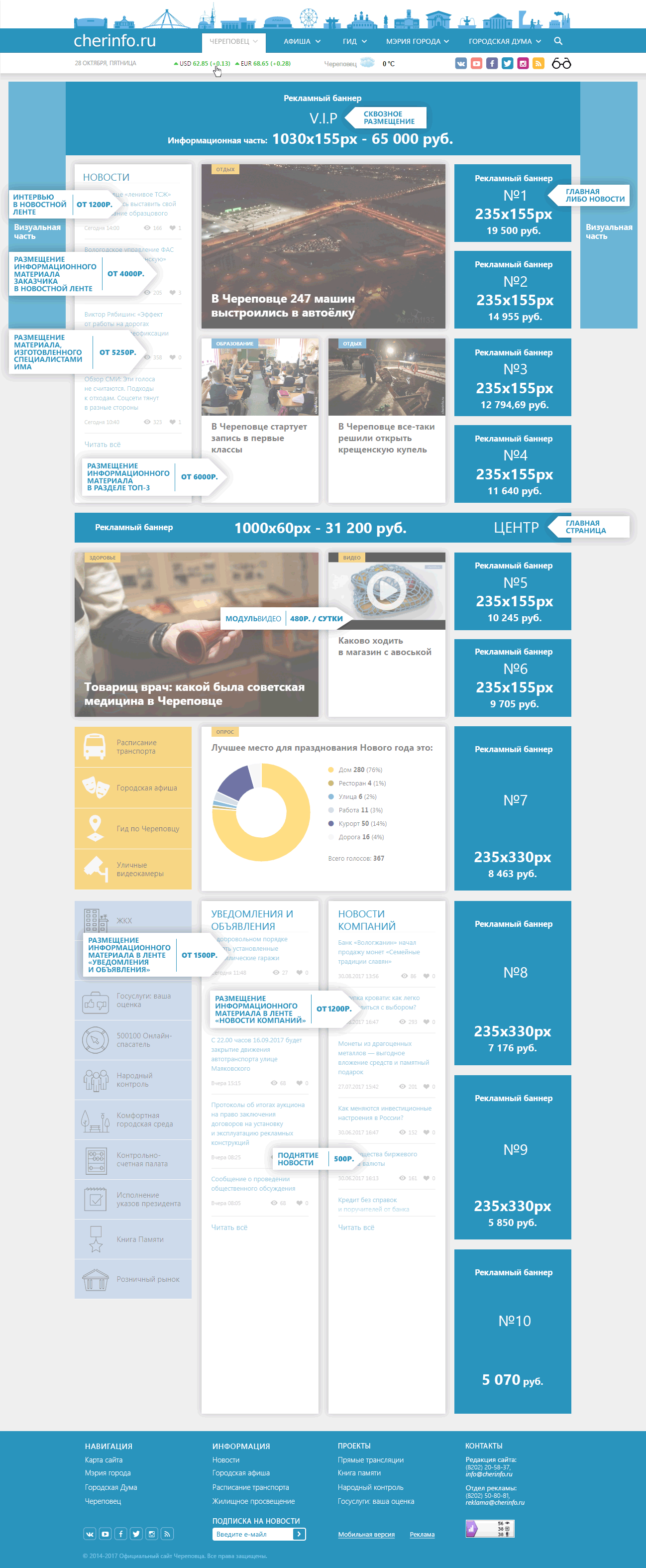Open the RSS icon in the footer
646x1568 pixels.
coord(167,1534)
